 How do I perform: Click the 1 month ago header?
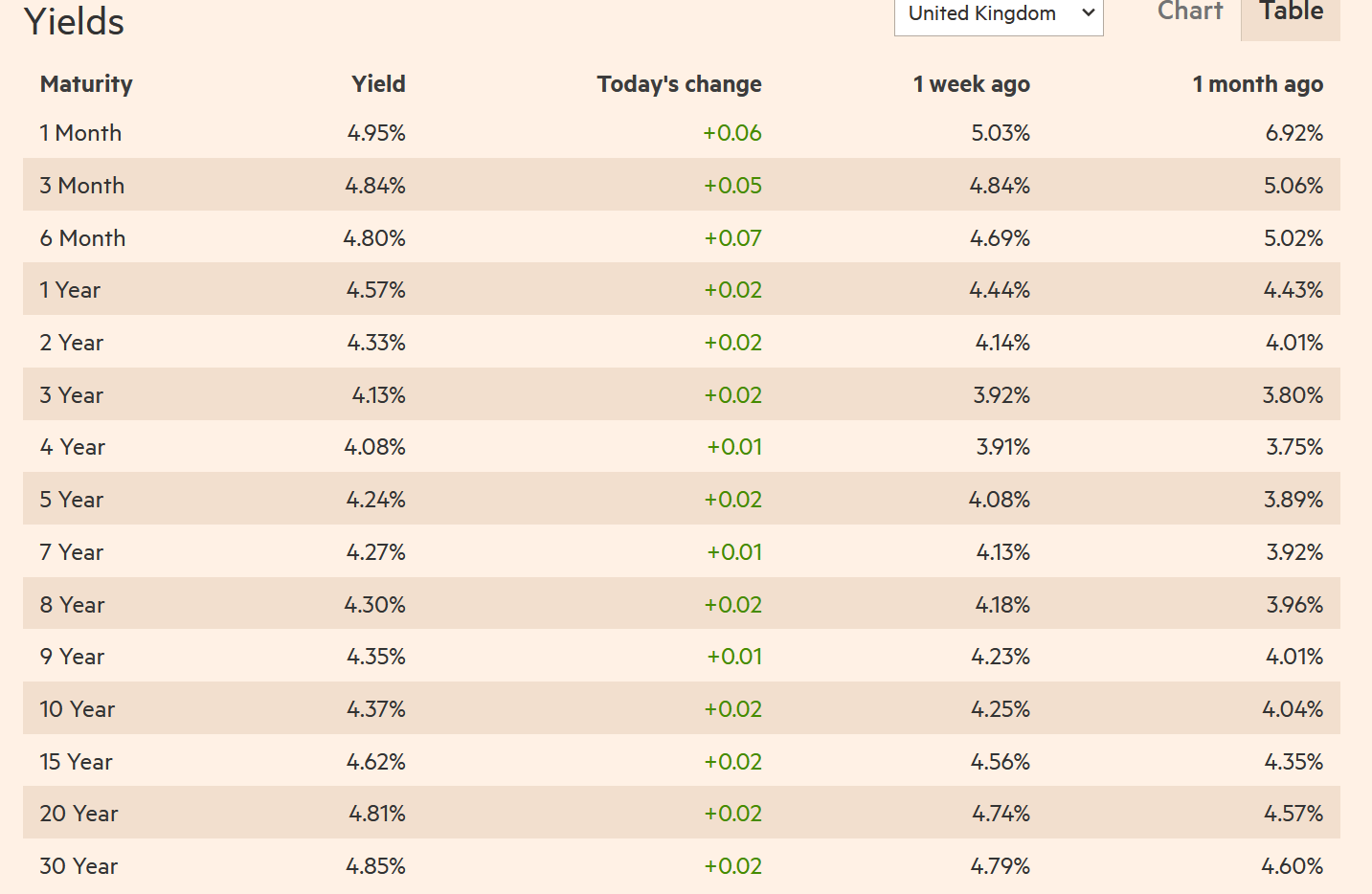pos(1257,84)
